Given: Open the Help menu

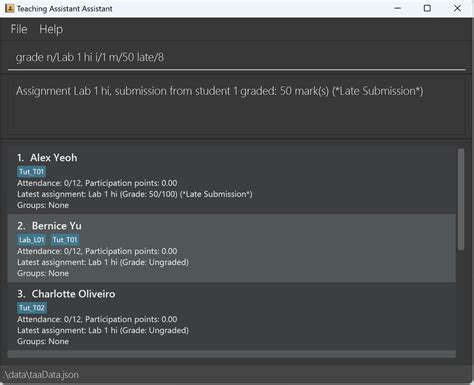Looking at the screenshot, I should 51,29.
